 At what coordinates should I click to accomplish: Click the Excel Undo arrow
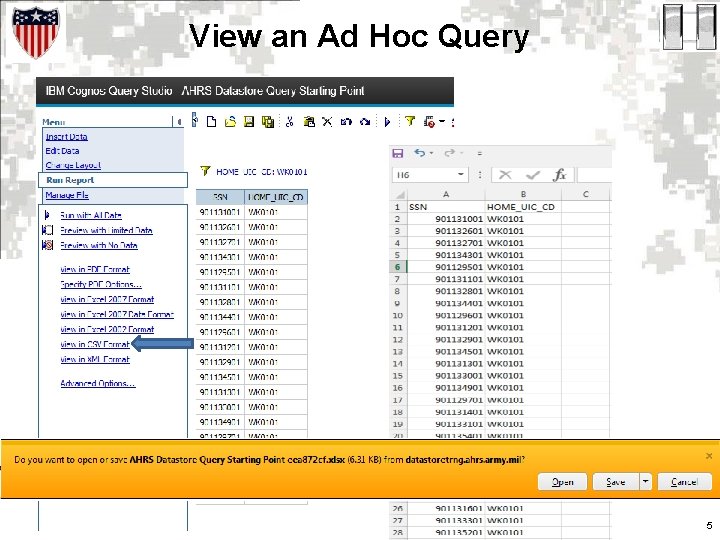419,152
